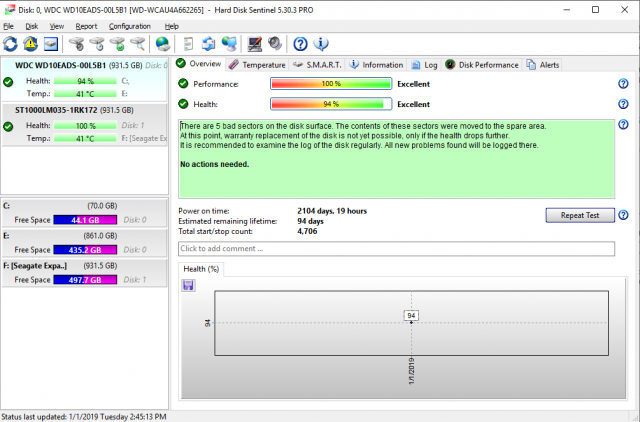Open the help question mark toolbar icon
The width and height of the screenshot is (640, 422).
(x=300, y=44)
